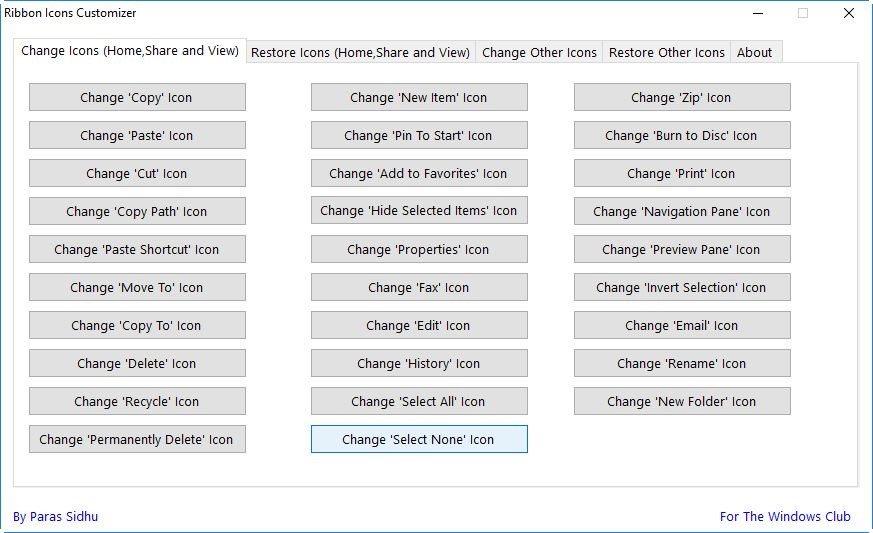
Task: Click Change 'Email' Icon button
Action: coord(682,325)
